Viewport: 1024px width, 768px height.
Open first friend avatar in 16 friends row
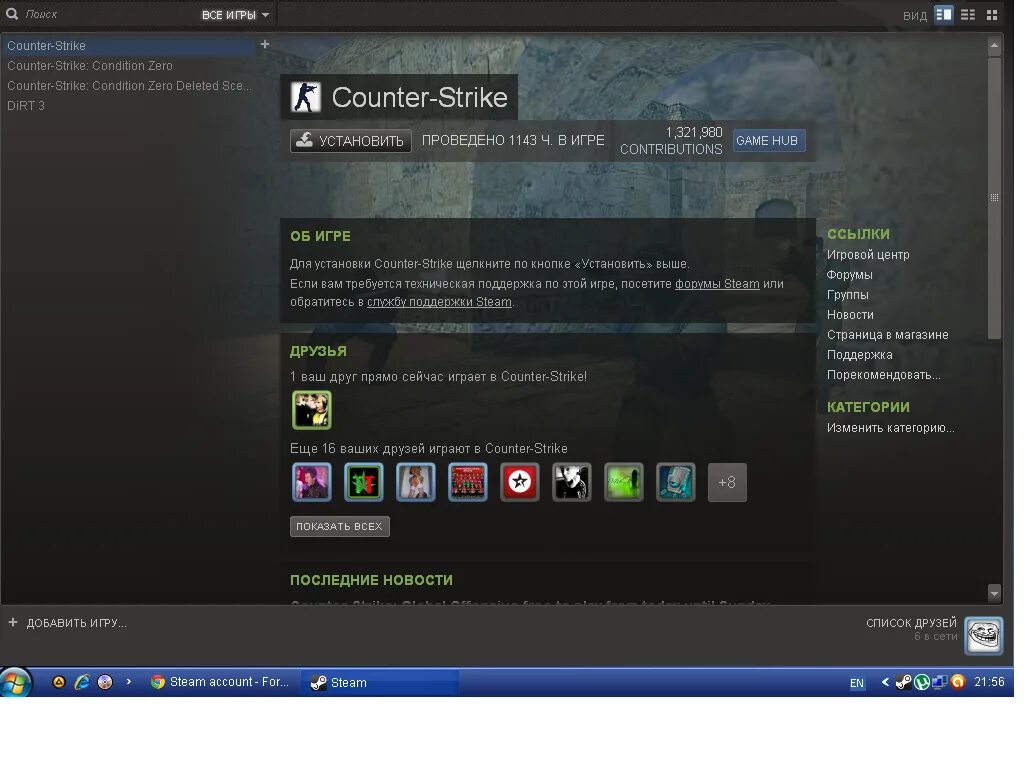(x=312, y=482)
